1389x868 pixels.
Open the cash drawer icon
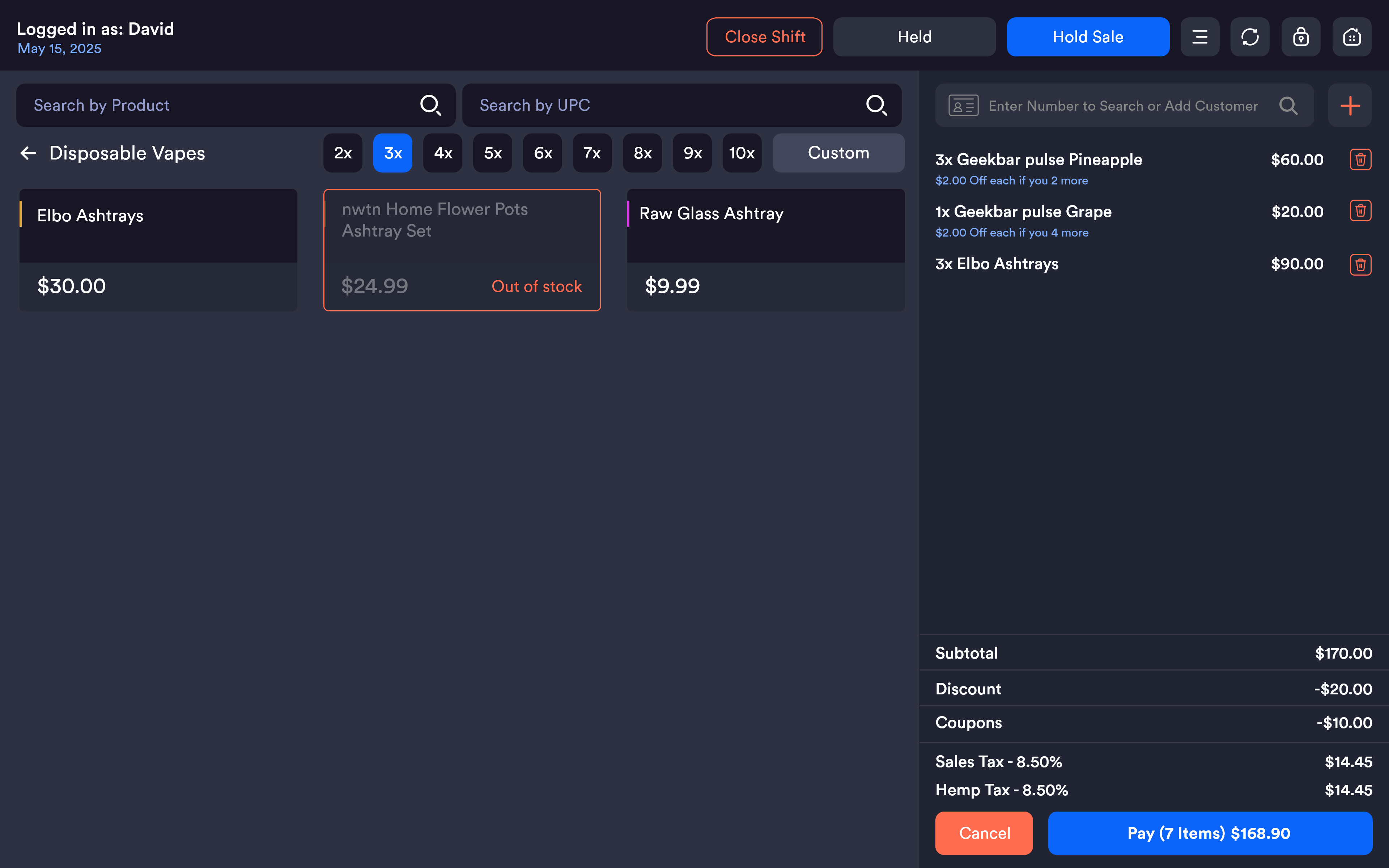tap(1352, 37)
